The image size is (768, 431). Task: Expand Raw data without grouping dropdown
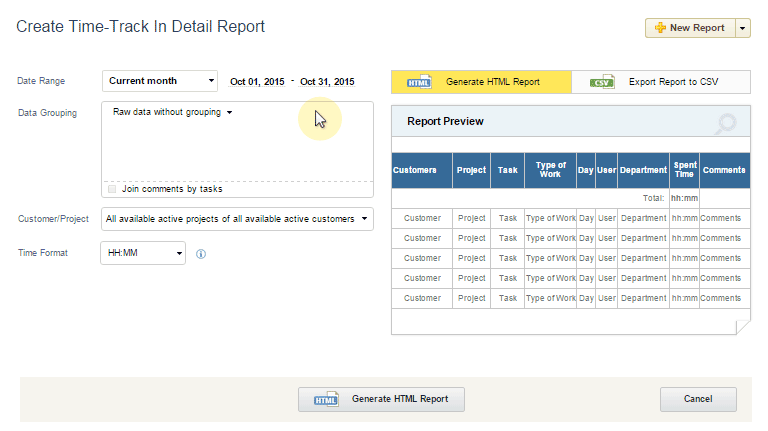[x=173, y=112]
